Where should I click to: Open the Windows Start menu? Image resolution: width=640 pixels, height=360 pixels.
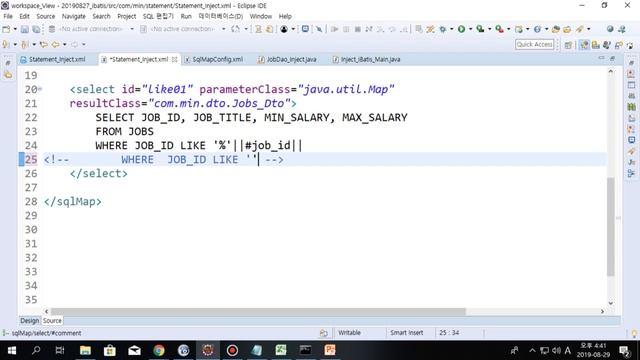(12, 350)
